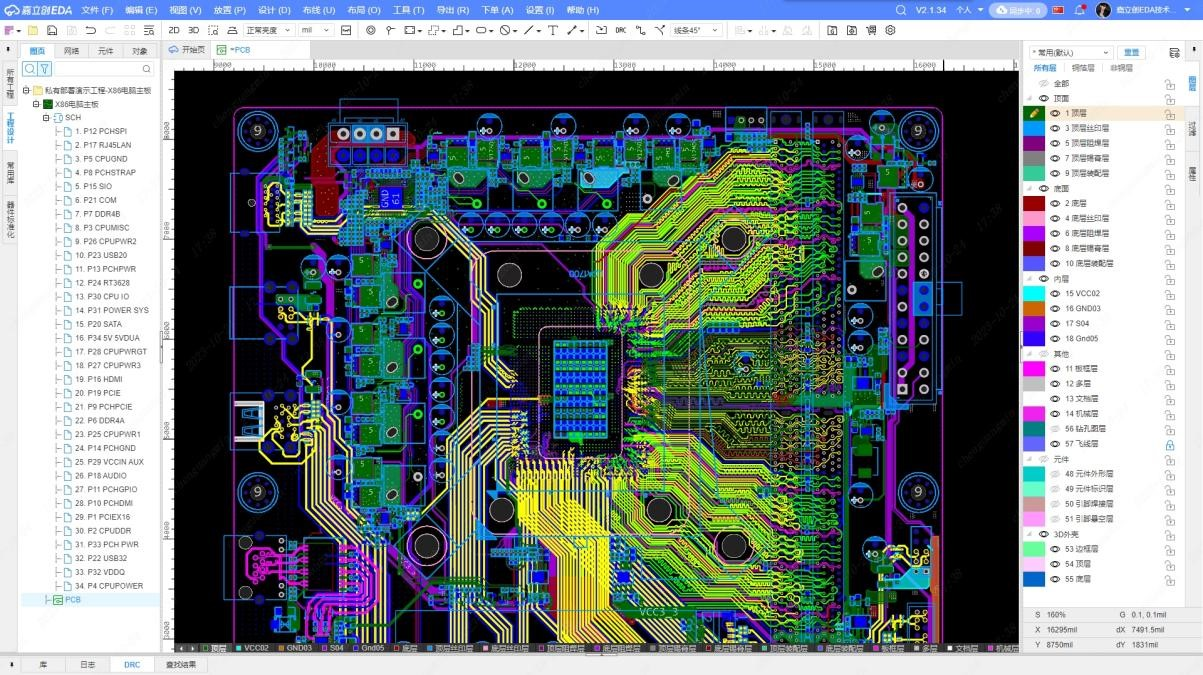Select the Text tool in toolbar
Screen dimensions: 1203x675
[553, 30]
